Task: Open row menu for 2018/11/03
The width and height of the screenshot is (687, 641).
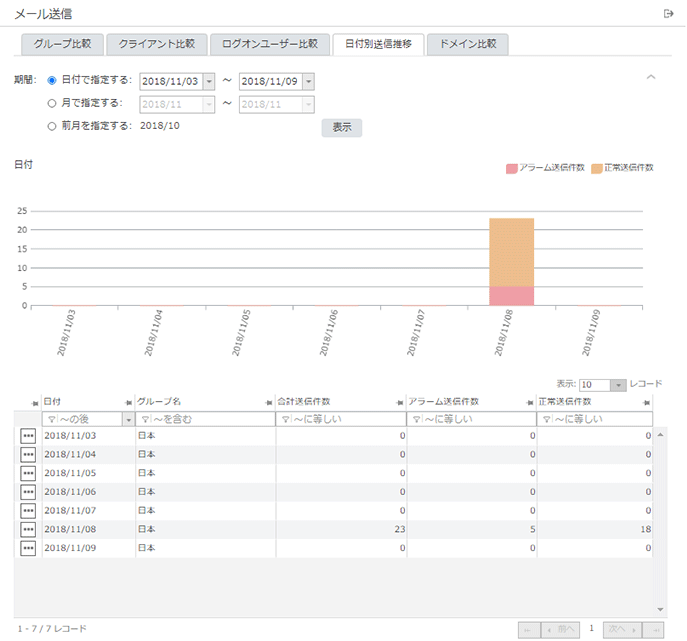Action: [x=28, y=436]
